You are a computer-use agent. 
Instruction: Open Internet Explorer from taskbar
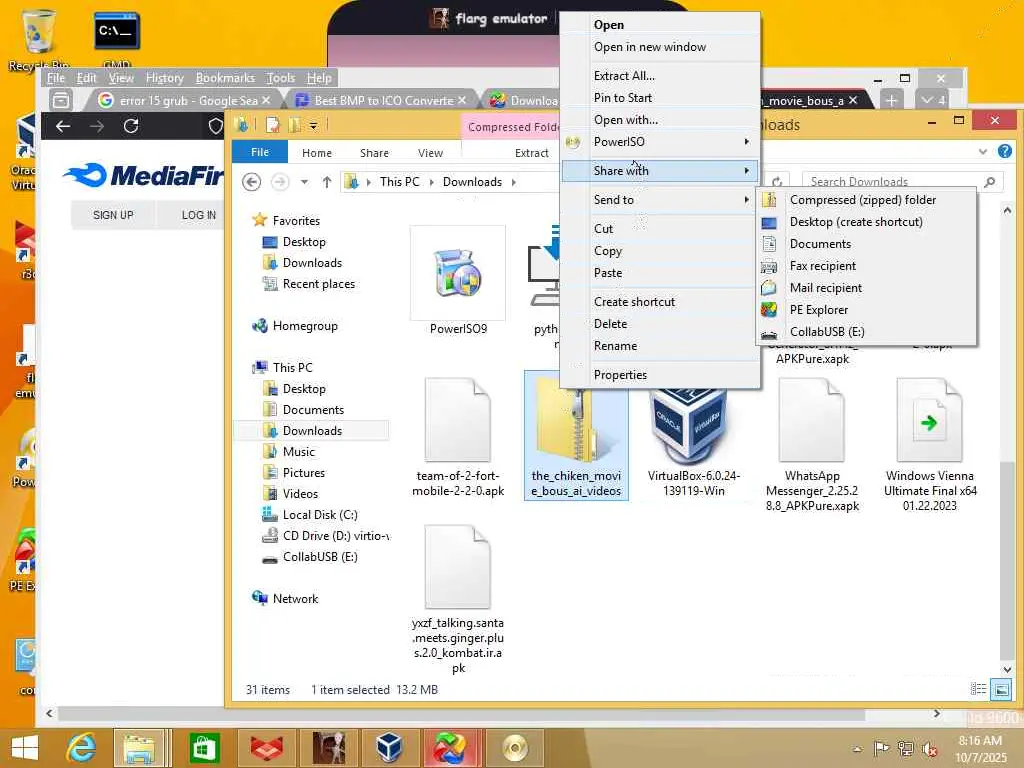pyautogui.click(x=82, y=747)
